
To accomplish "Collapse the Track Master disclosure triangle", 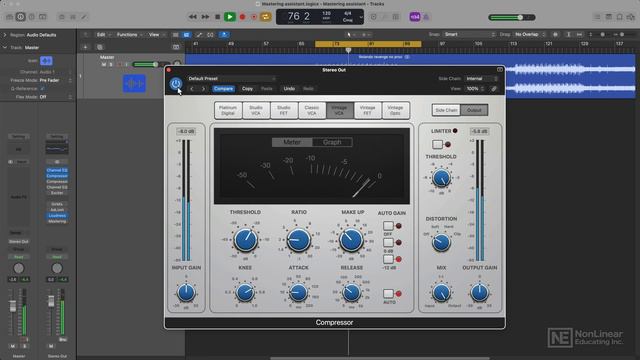I will (5, 47).
